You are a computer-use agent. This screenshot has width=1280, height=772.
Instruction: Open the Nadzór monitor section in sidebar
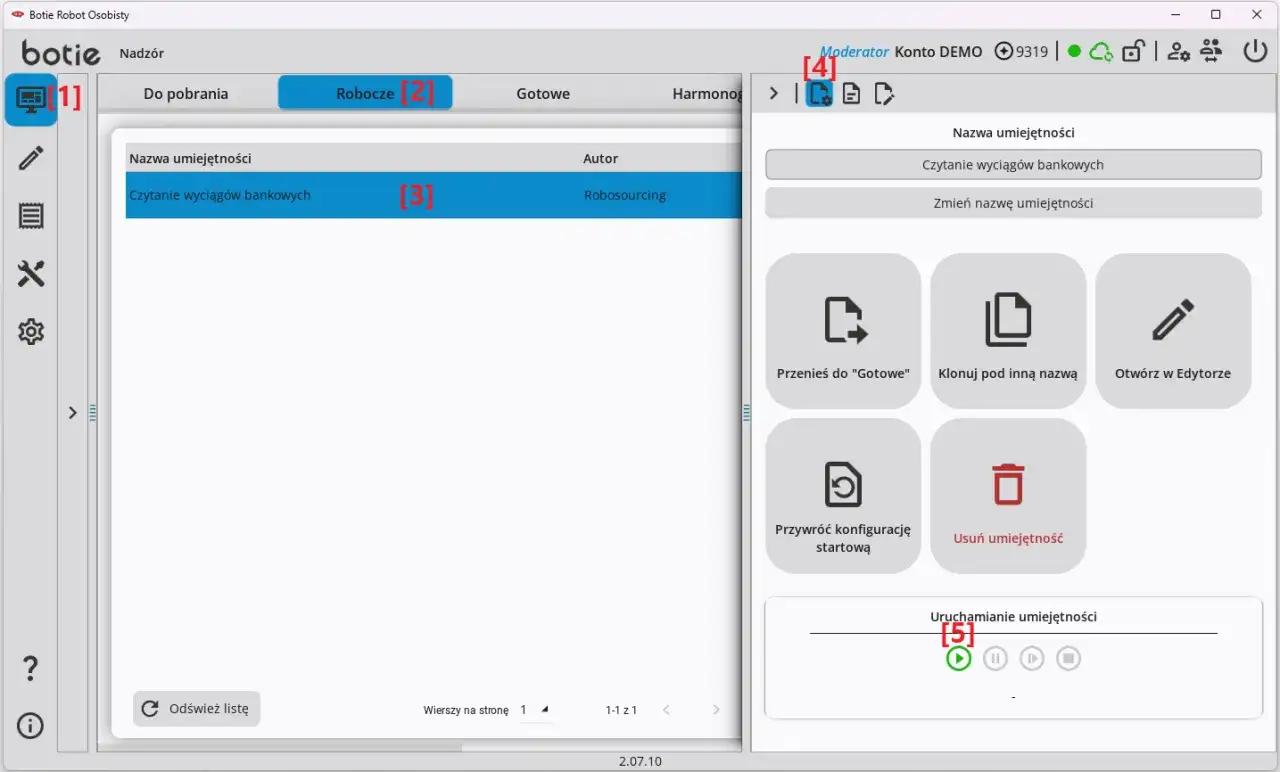tap(31, 99)
